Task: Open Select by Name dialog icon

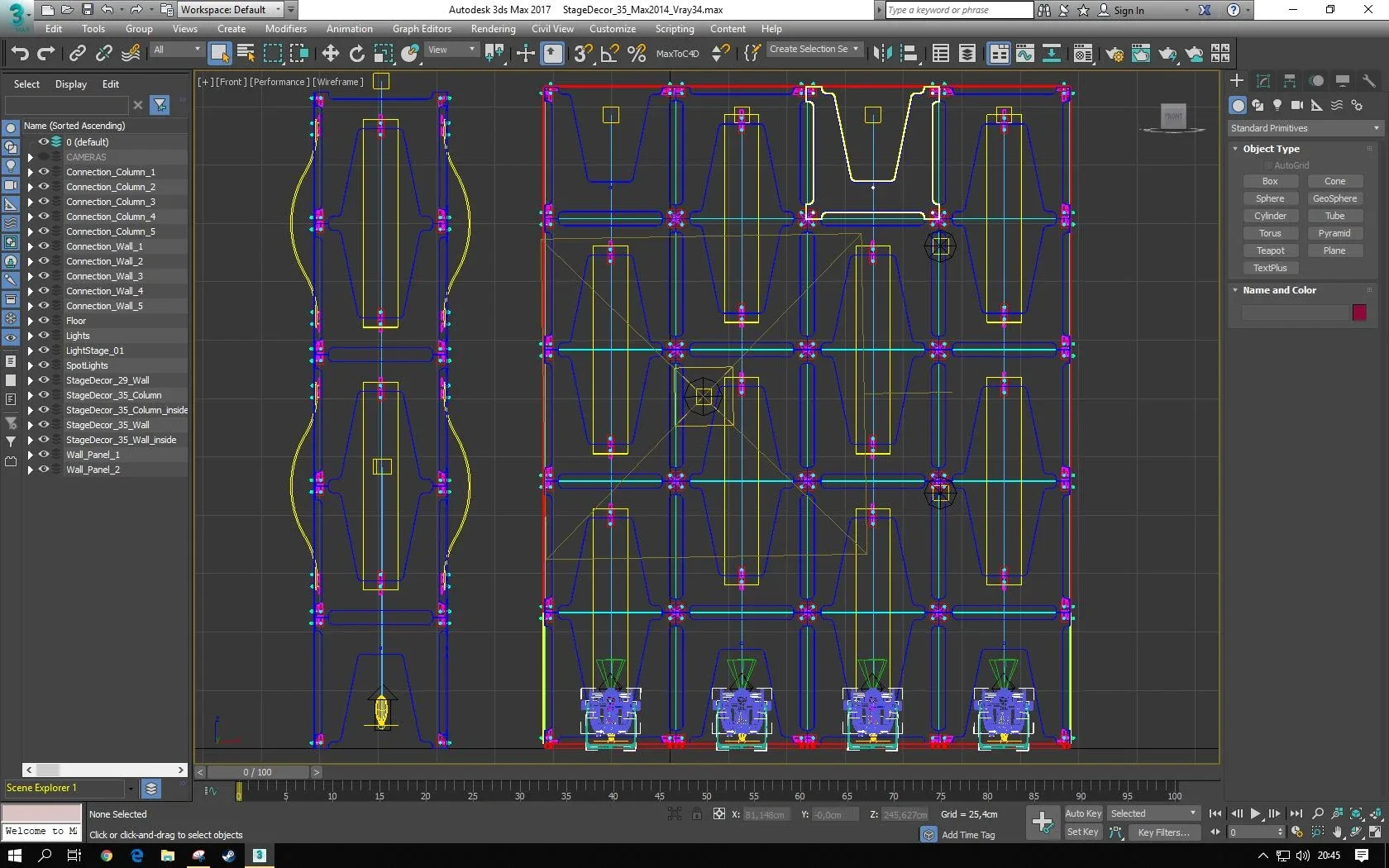Action: pos(246,54)
